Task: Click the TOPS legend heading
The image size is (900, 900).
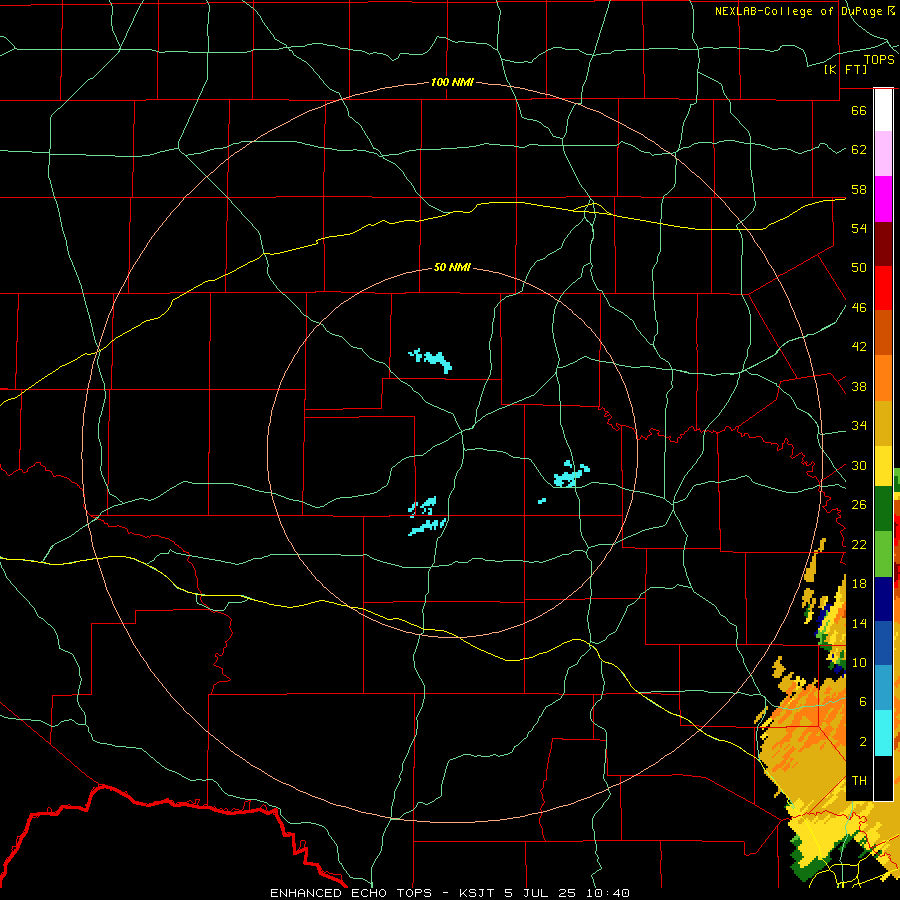Action: point(879,59)
